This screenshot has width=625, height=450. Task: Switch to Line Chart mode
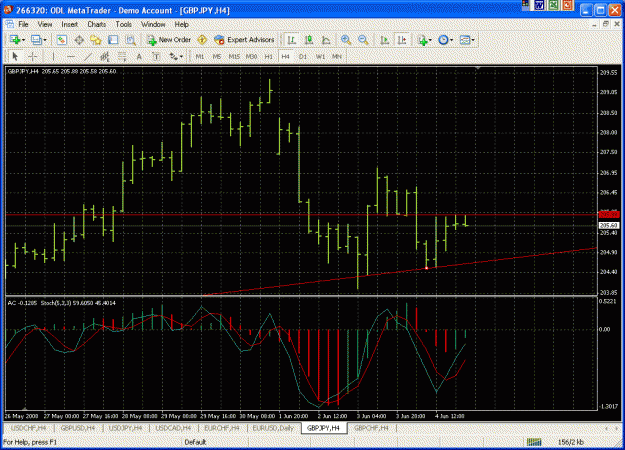point(326,40)
